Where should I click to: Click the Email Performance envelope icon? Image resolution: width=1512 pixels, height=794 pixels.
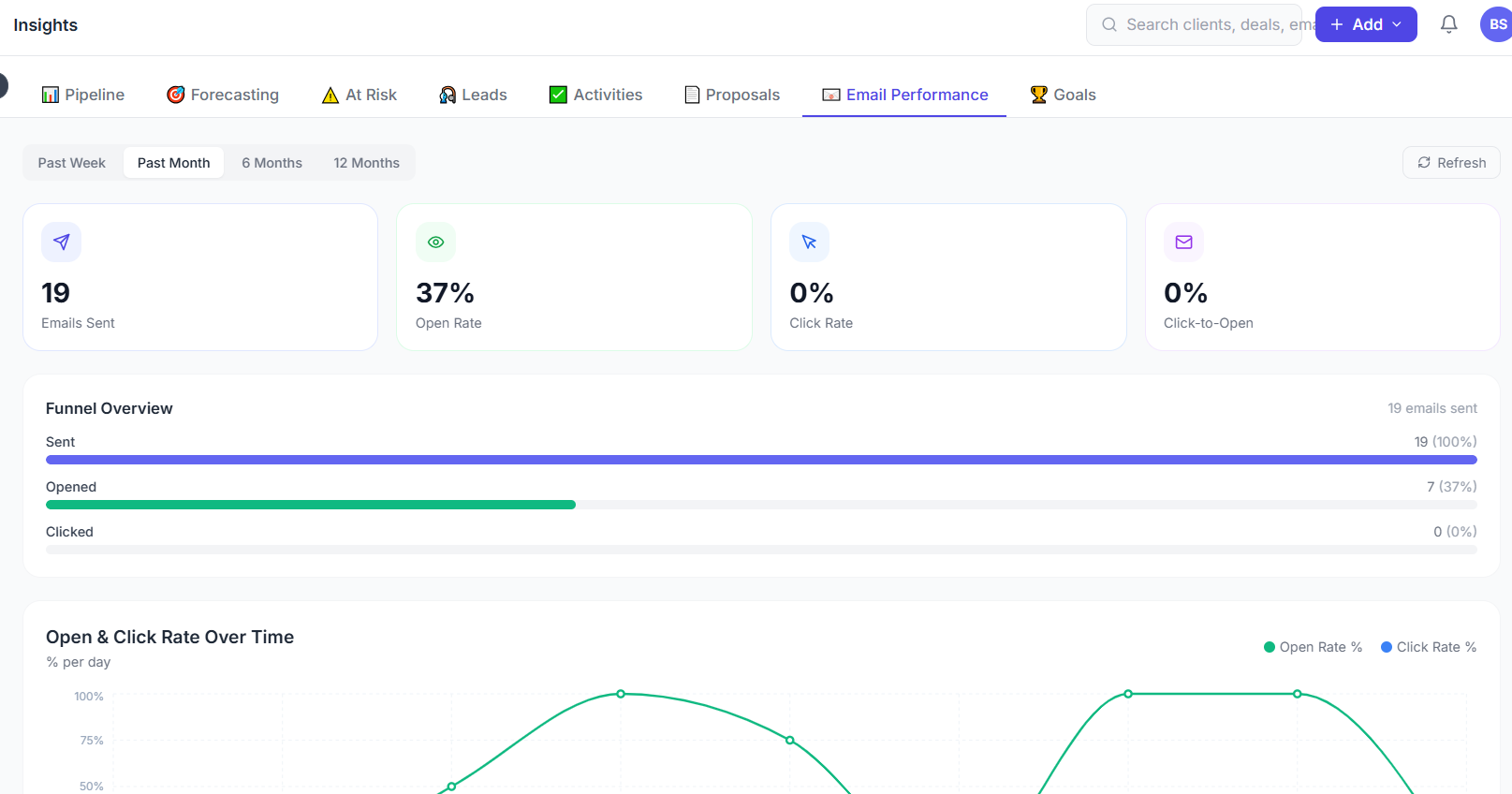[831, 95]
